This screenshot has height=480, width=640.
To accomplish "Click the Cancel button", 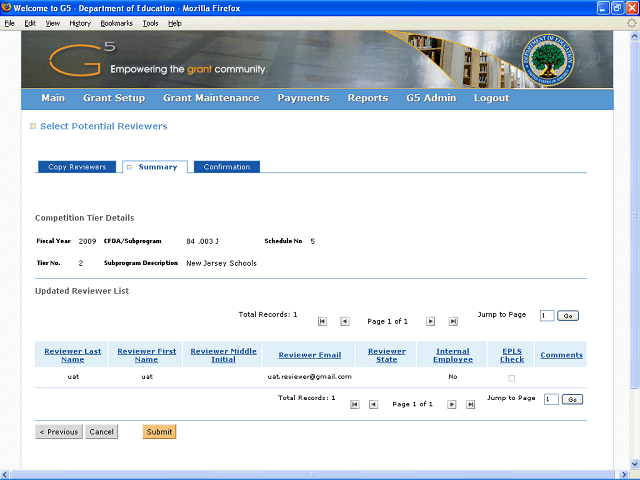I will 101,432.
